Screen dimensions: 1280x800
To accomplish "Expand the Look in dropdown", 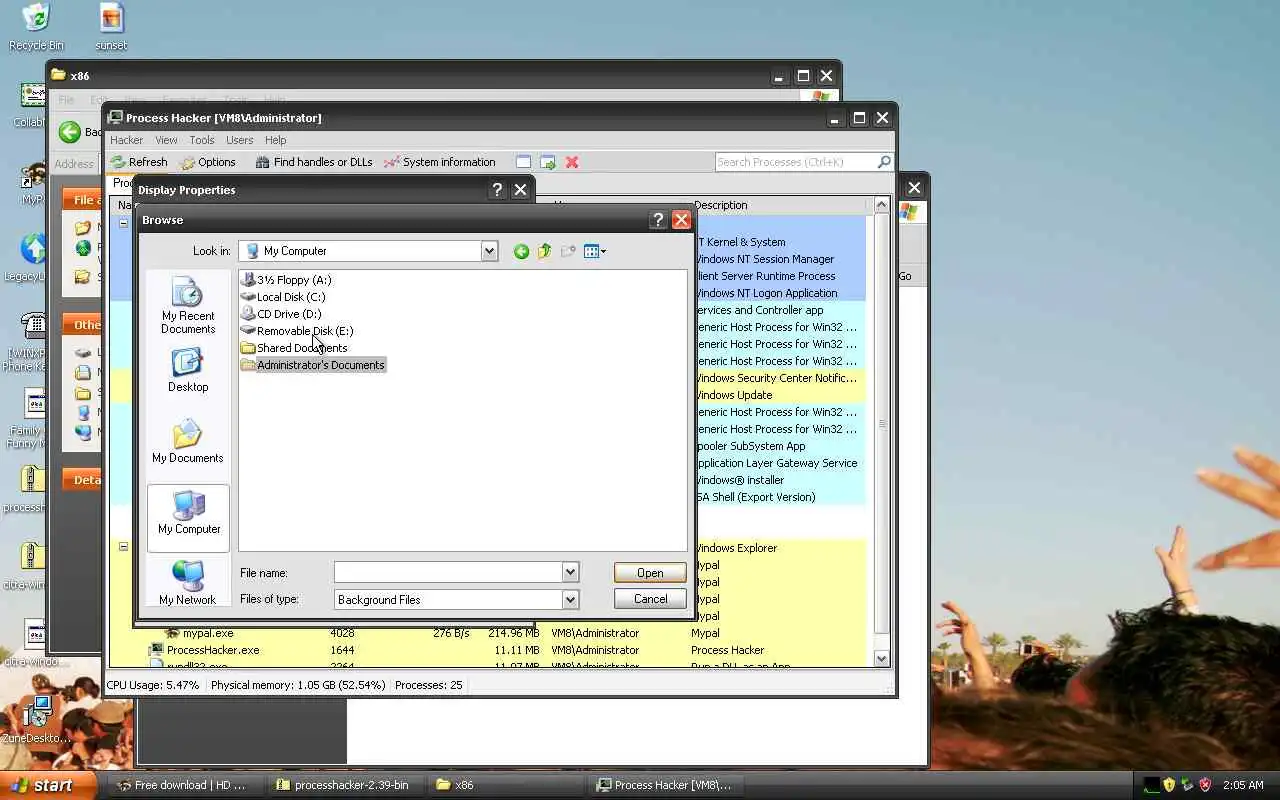I will tap(489, 251).
